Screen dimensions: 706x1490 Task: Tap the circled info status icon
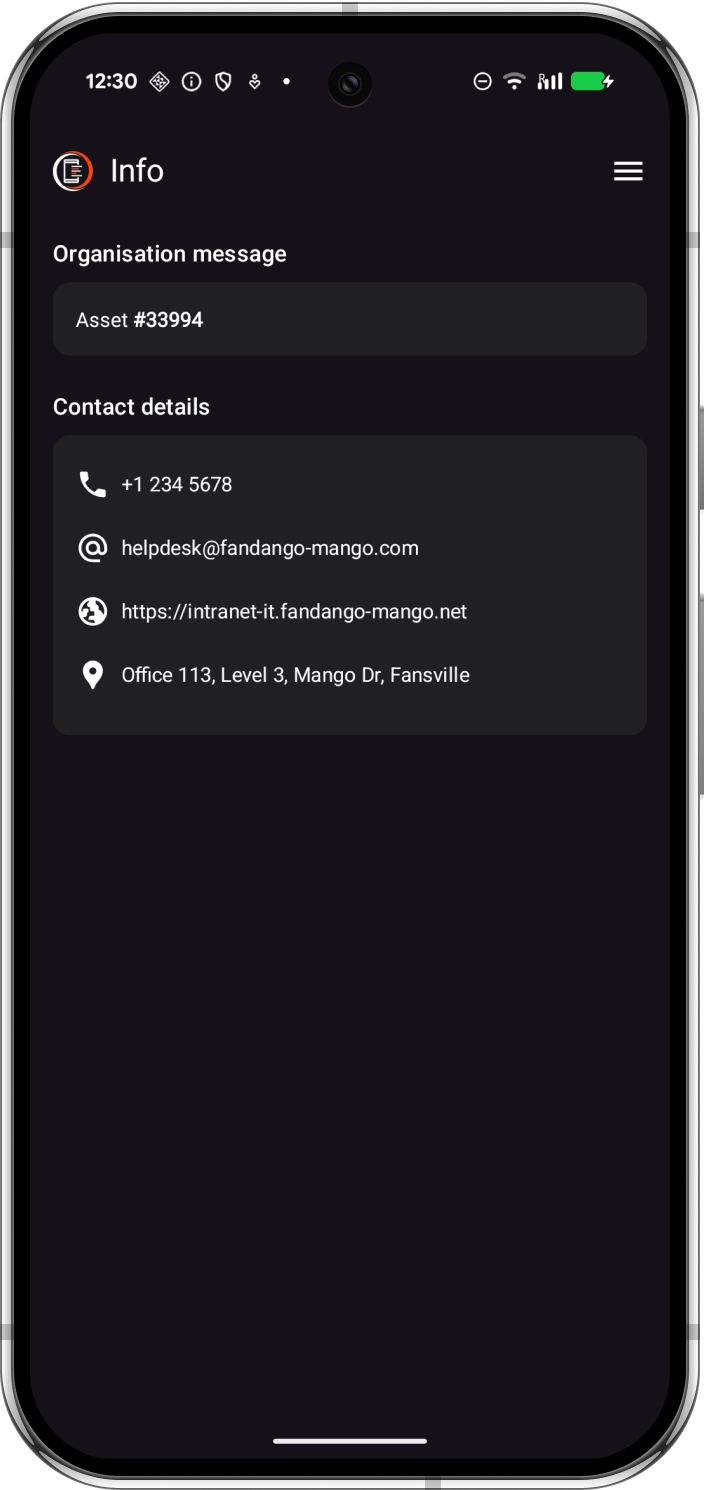[x=191, y=82]
